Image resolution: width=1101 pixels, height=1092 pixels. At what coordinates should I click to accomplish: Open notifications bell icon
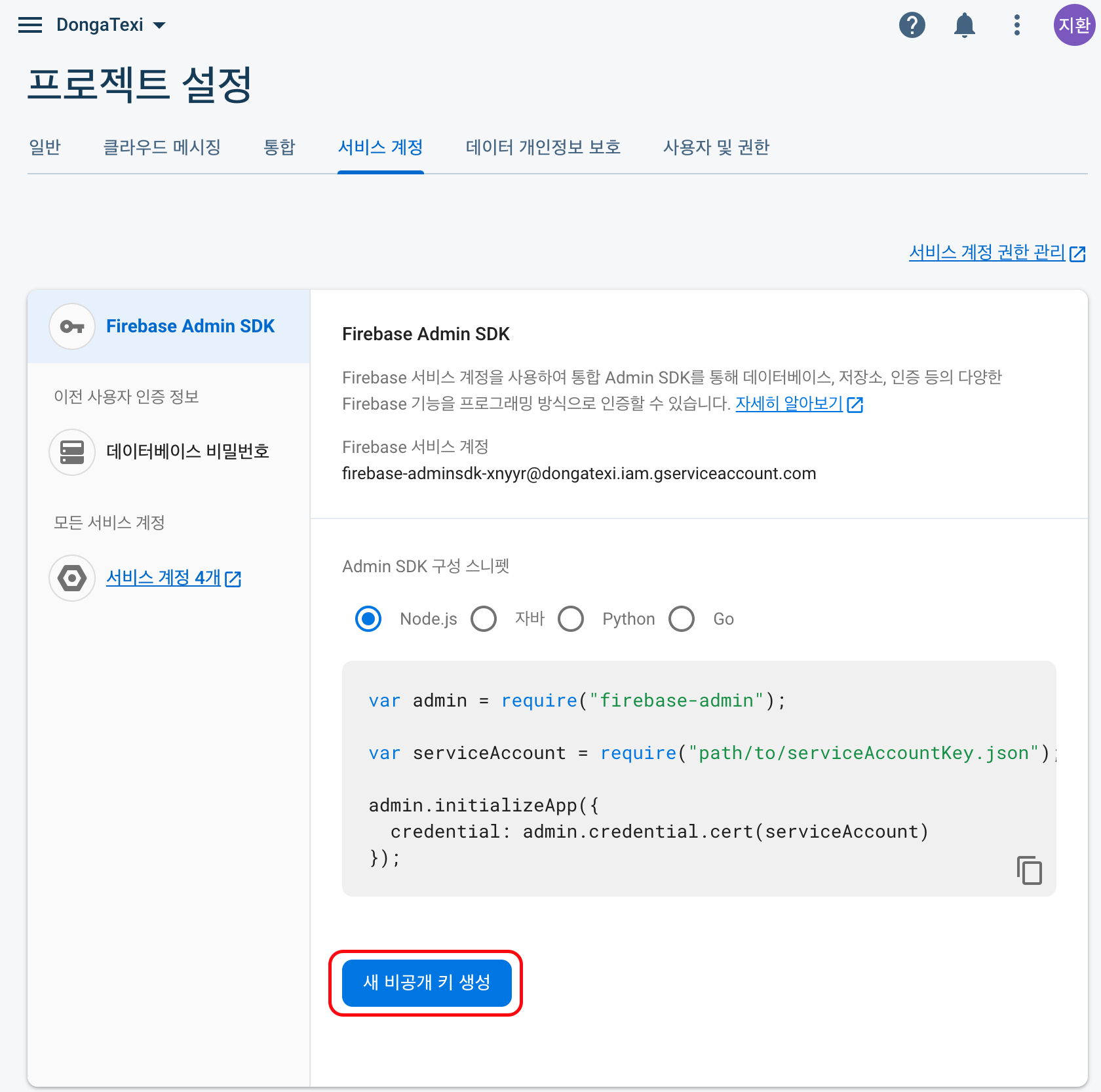(965, 25)
